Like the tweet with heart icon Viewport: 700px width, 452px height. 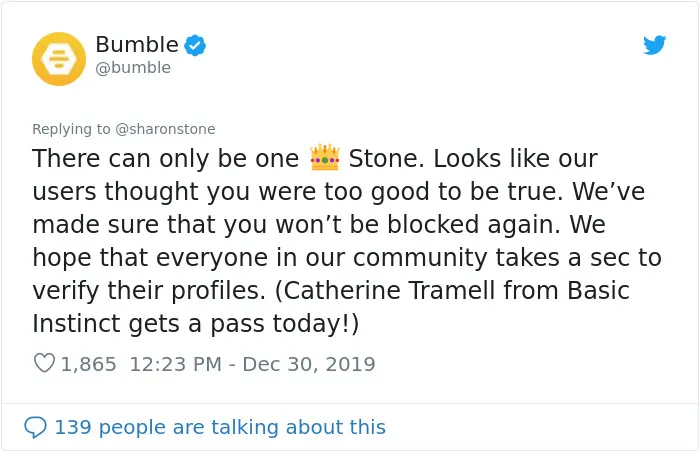[44, 363]
